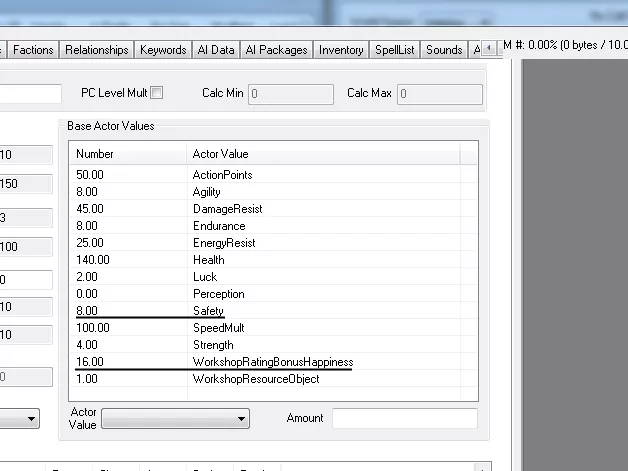Select the EnergyResist row
The image size is (628, 471).
tap(274, 243)
